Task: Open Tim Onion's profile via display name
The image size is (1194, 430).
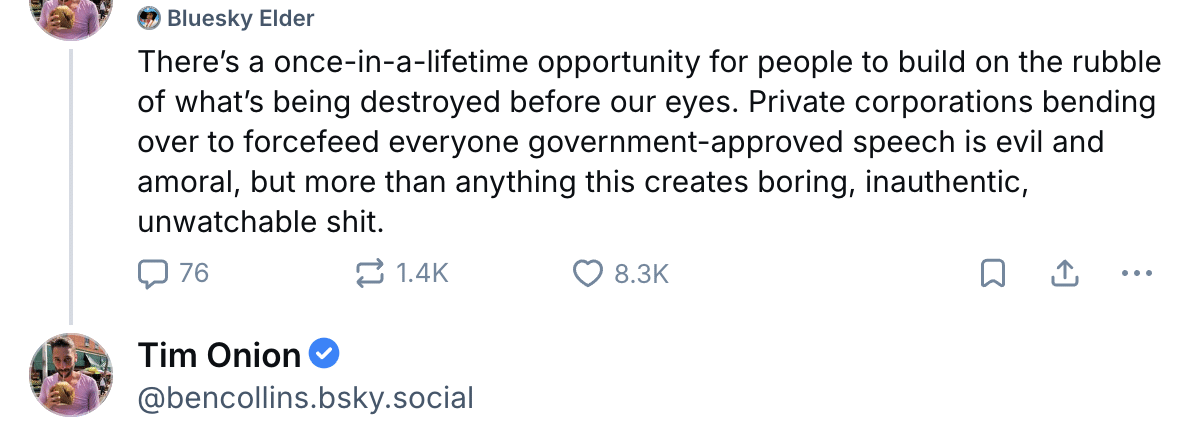Action: (x=219, y=355)
